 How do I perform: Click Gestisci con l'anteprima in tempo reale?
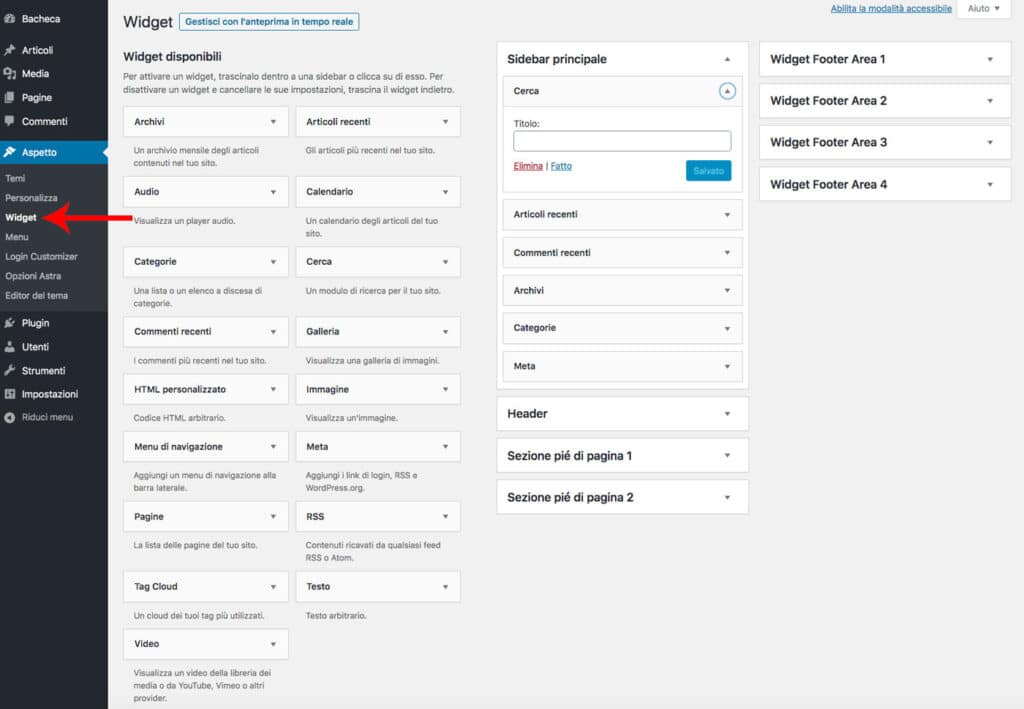point(268,20)
